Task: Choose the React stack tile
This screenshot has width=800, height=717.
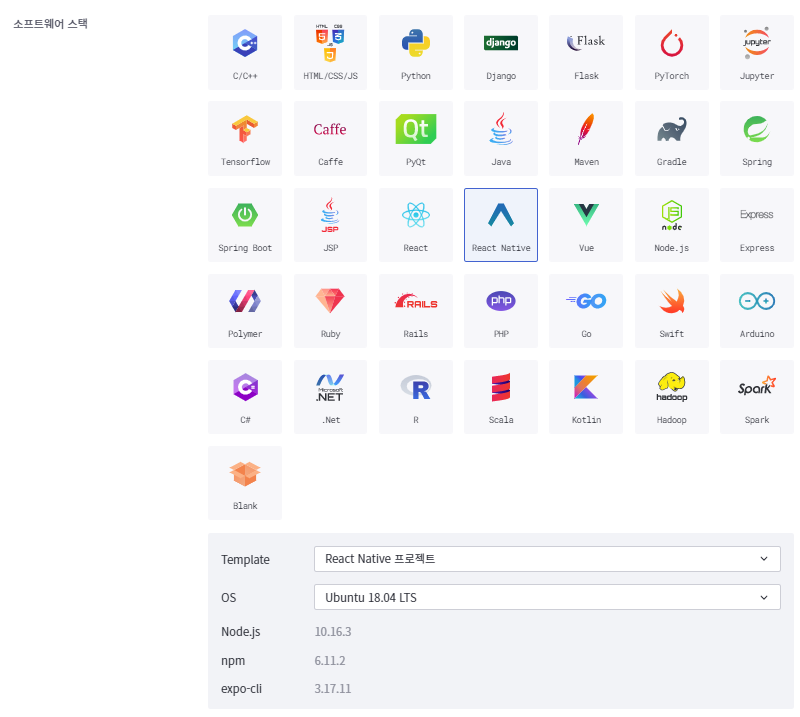Action: (416, 225)
